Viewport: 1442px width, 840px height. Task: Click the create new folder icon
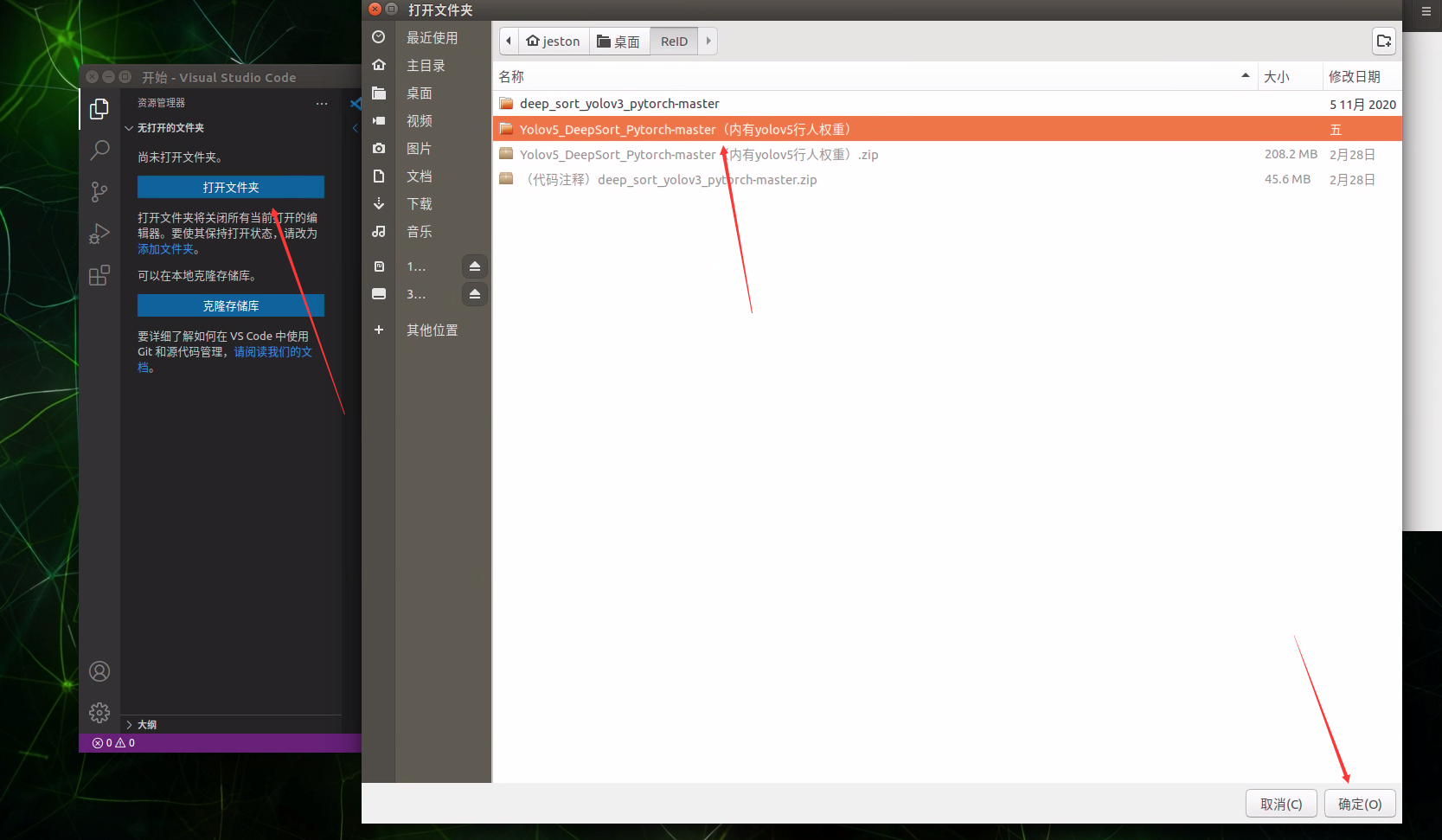[1384, 41]
